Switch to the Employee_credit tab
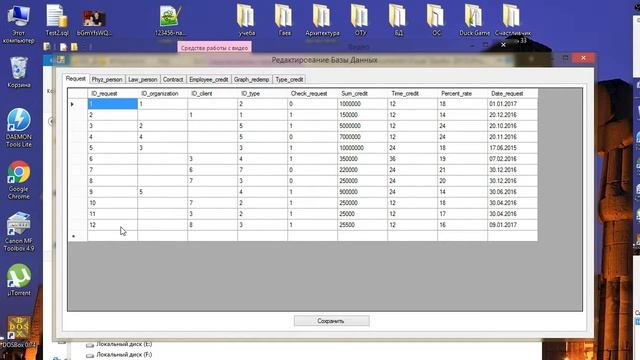Screen dimensions: 640x360 [x=209, y=80]
